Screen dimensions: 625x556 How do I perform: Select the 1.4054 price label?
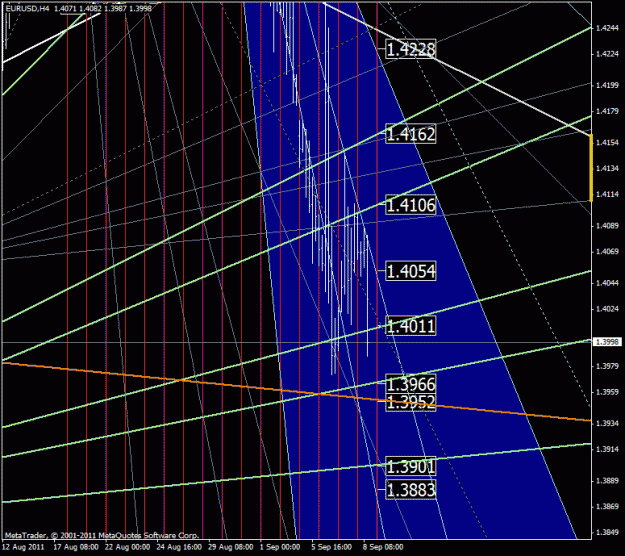coord(411,271)
